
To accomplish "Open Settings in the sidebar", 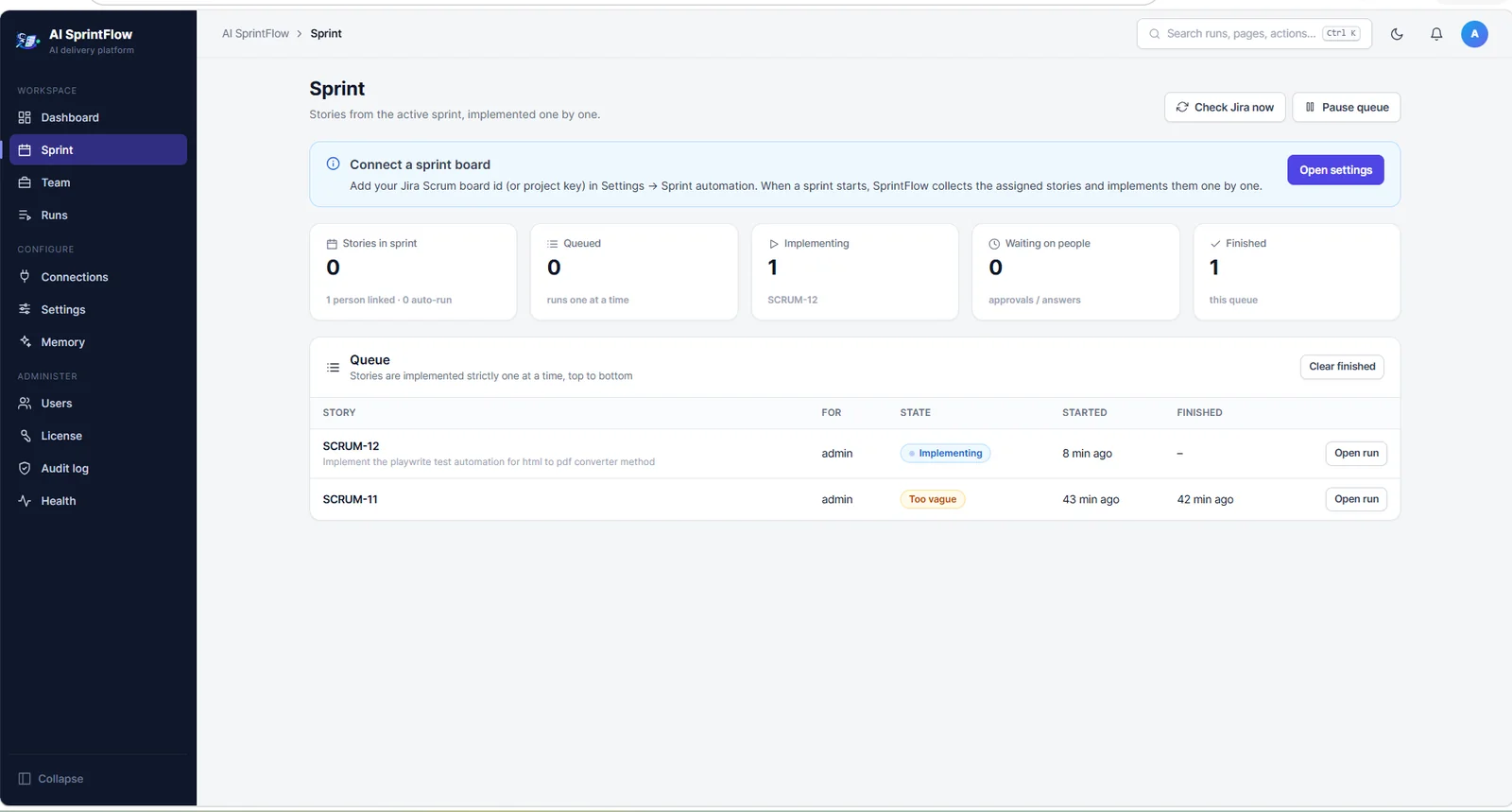I will [98, 309].
